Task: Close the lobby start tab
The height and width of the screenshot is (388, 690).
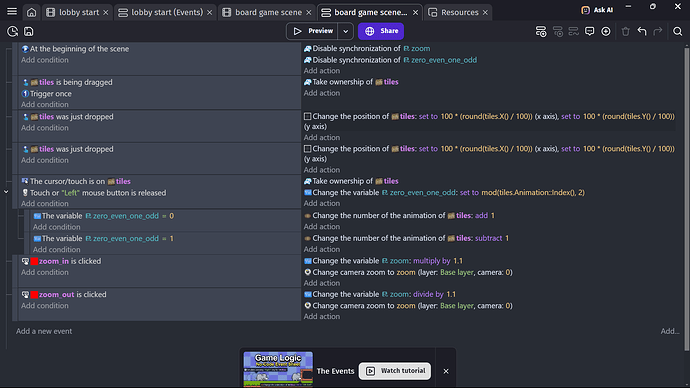Action: [x=106, y=12]
